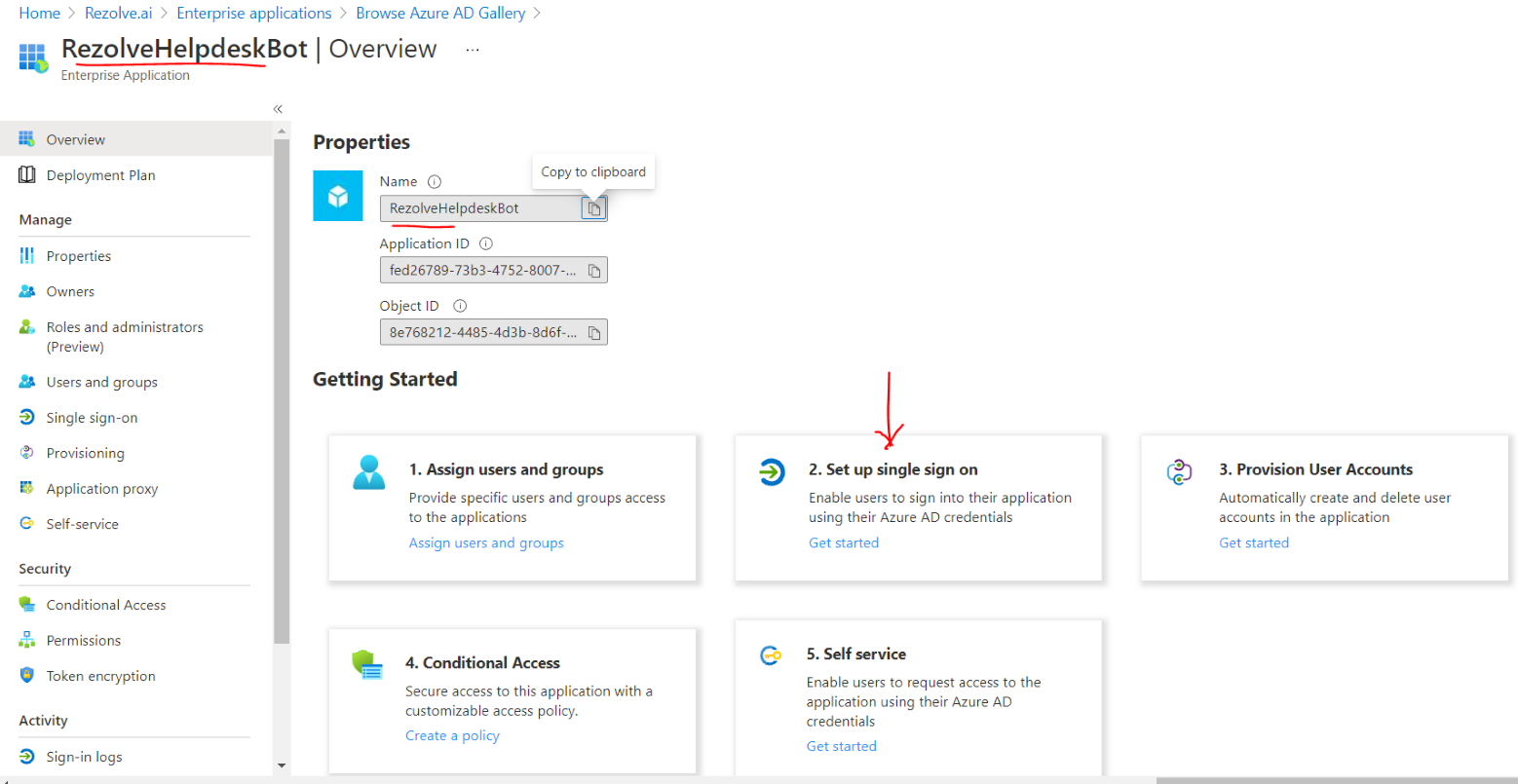Click the Roles and administrators icon

pyautogui.click(x=27, y=327)
